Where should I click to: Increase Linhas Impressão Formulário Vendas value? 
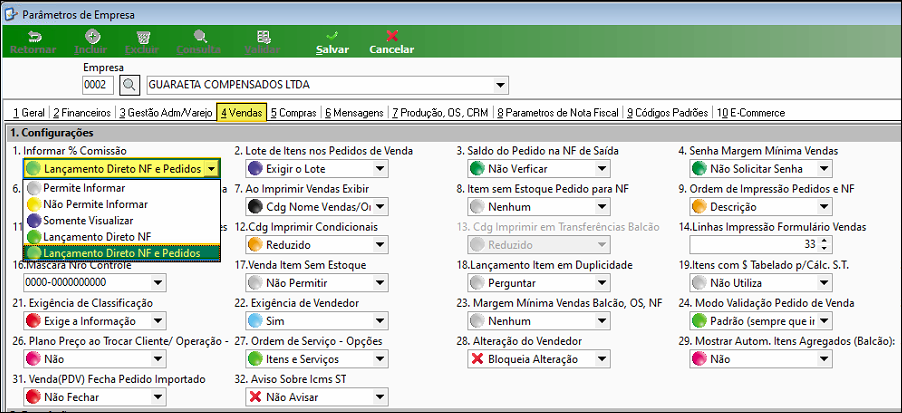[x=824, y=240]
